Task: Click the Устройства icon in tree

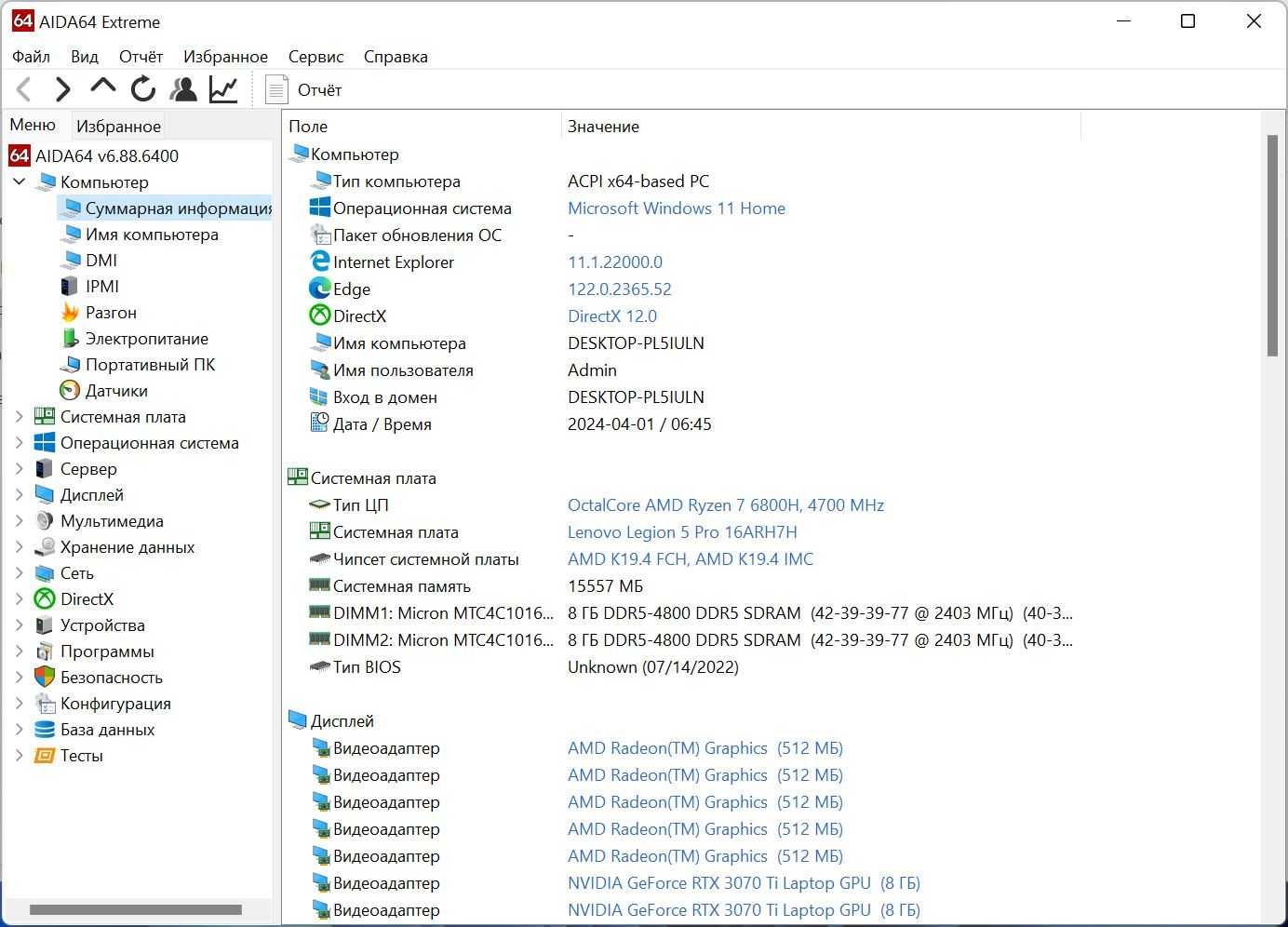Action: (45, 625)
